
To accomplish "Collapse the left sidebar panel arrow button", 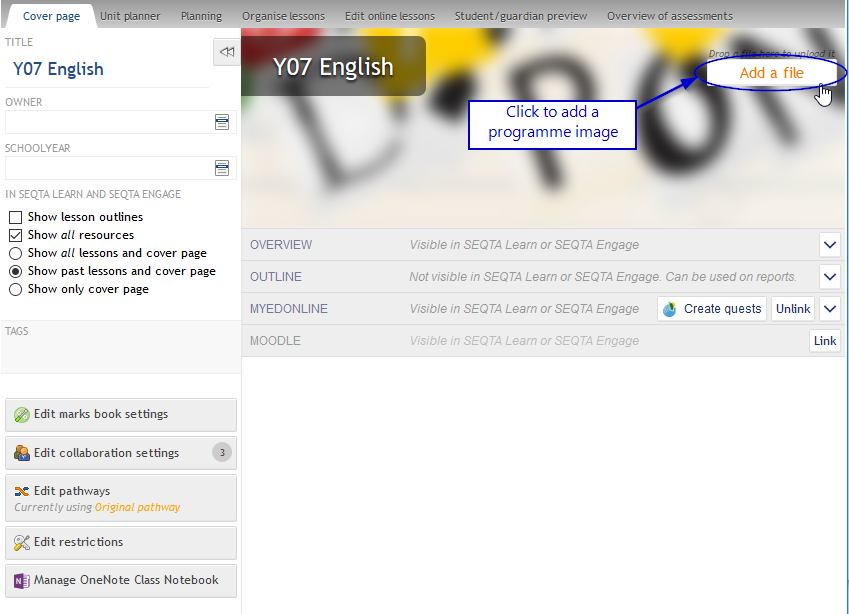I will (227, 52).
